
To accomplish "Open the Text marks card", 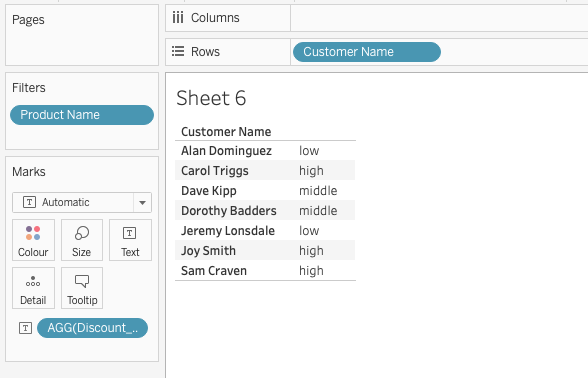I will [x=130, y=240].
